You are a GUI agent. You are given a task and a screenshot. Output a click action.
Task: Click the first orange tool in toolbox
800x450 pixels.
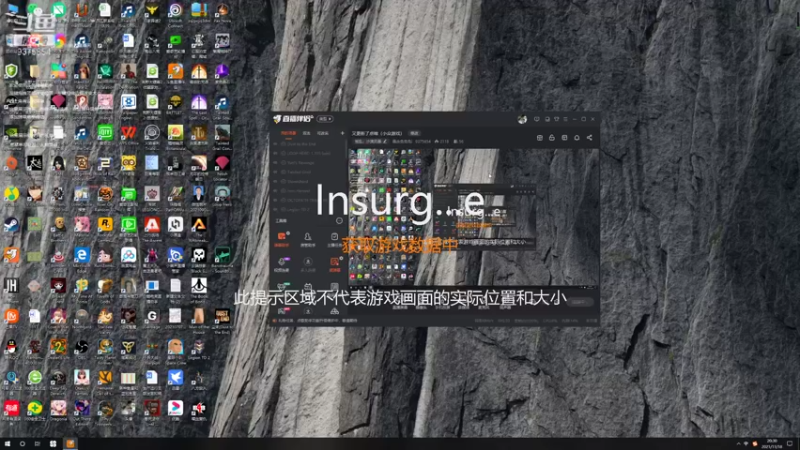282,238
